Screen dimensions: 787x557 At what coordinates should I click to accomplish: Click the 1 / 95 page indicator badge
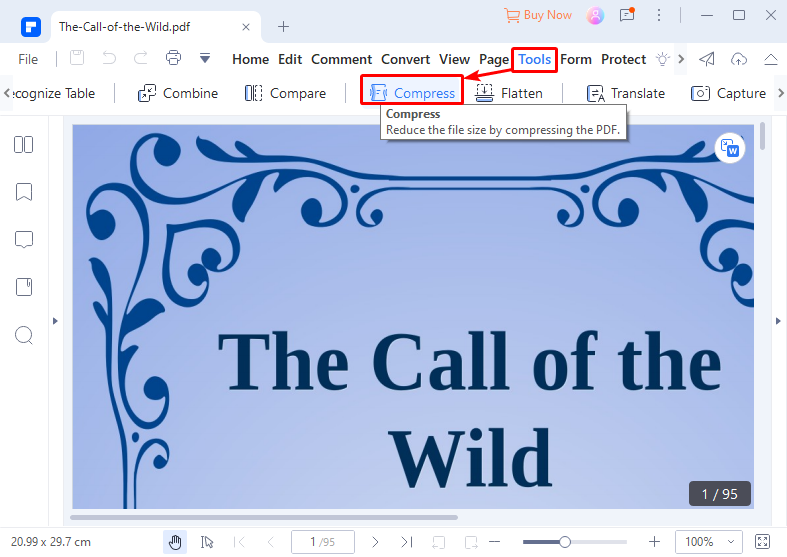coord(720,494)
